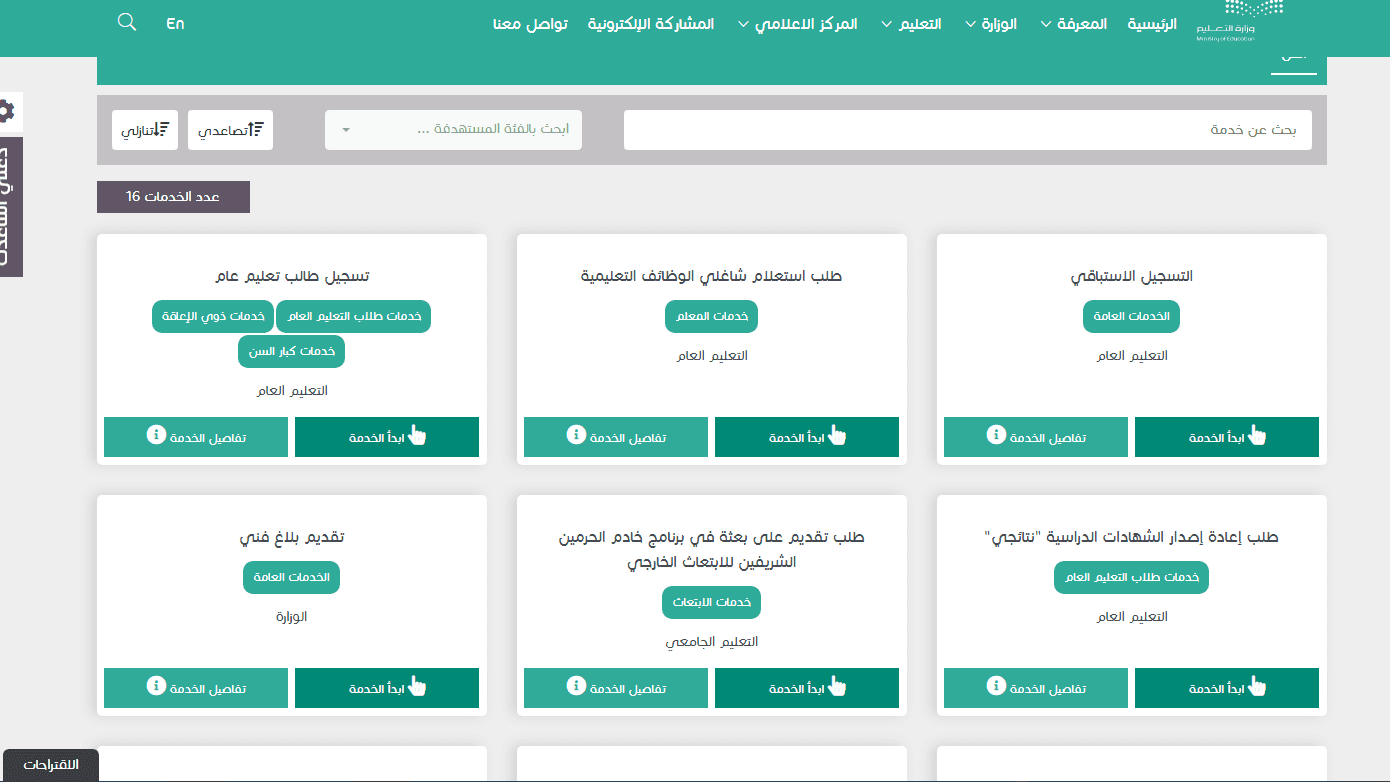Click hand pointer icon on تقديم بلاغ فني card

[x=418, y=686]
